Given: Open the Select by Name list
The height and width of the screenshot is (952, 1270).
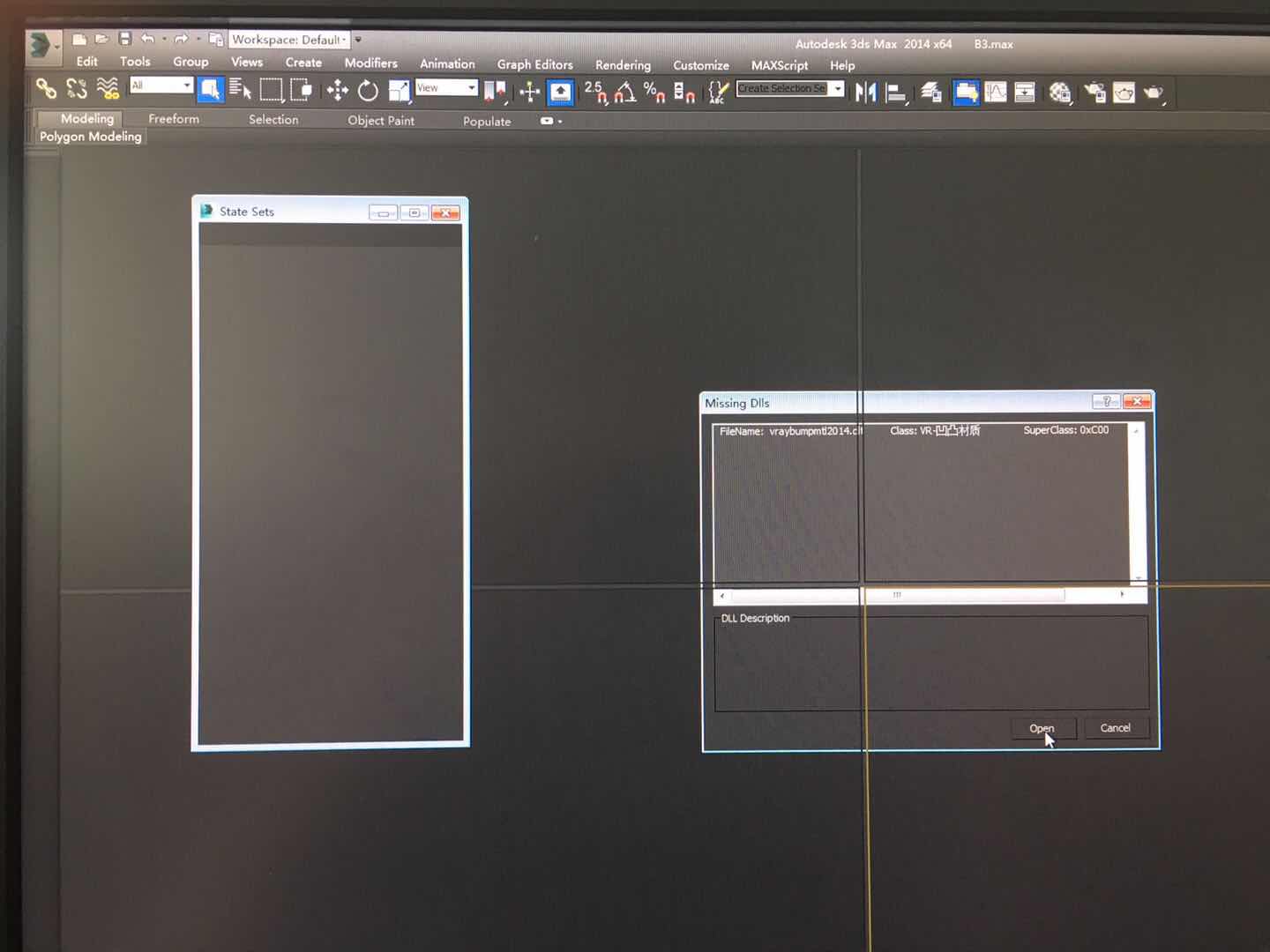Looking at the screenshot, I should coord(240,89).
